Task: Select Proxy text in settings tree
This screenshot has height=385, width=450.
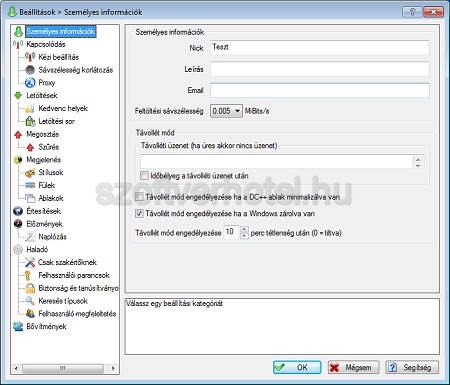Action: point(47,83)
